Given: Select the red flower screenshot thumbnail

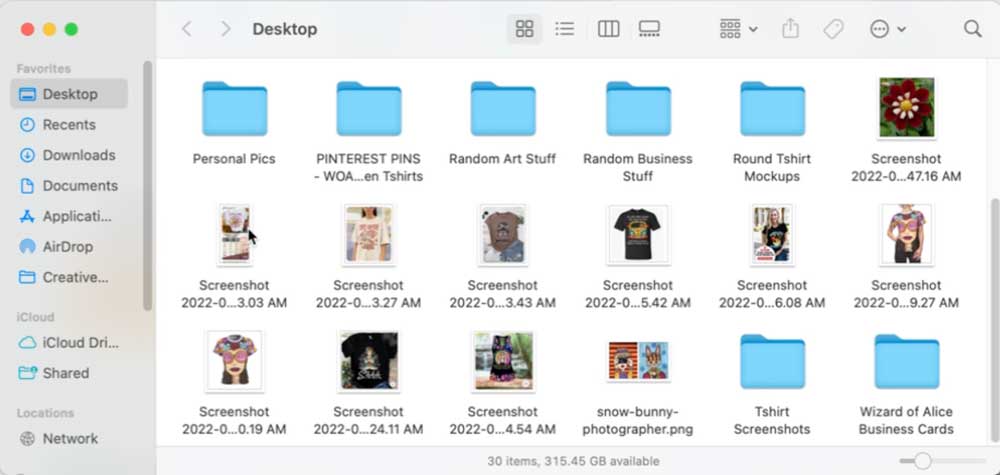Looking at the screenshot, I should pyautogui.click(x=906, y=108).
